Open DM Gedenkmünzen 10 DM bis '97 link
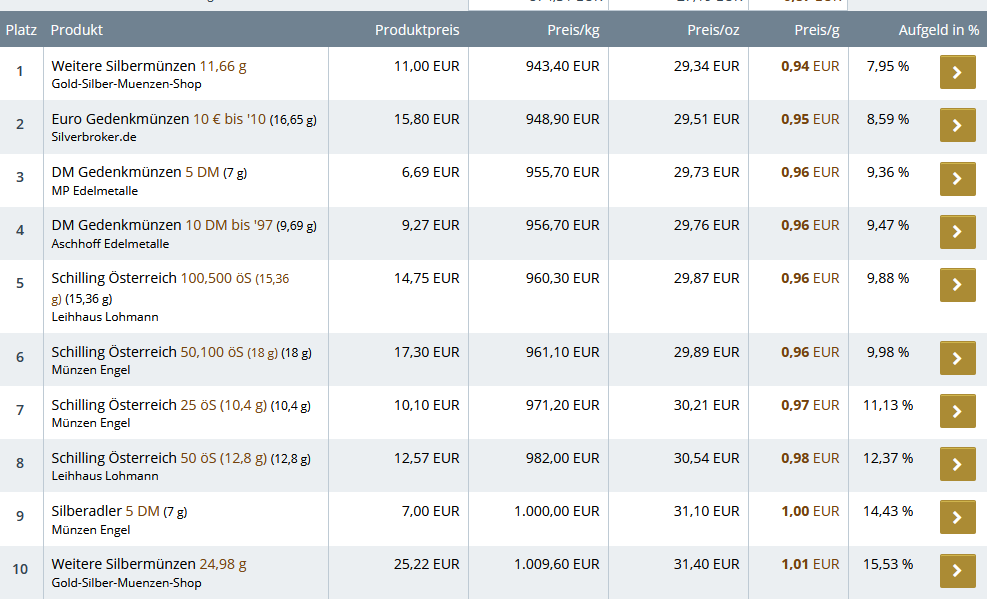 tap(184, 225)
